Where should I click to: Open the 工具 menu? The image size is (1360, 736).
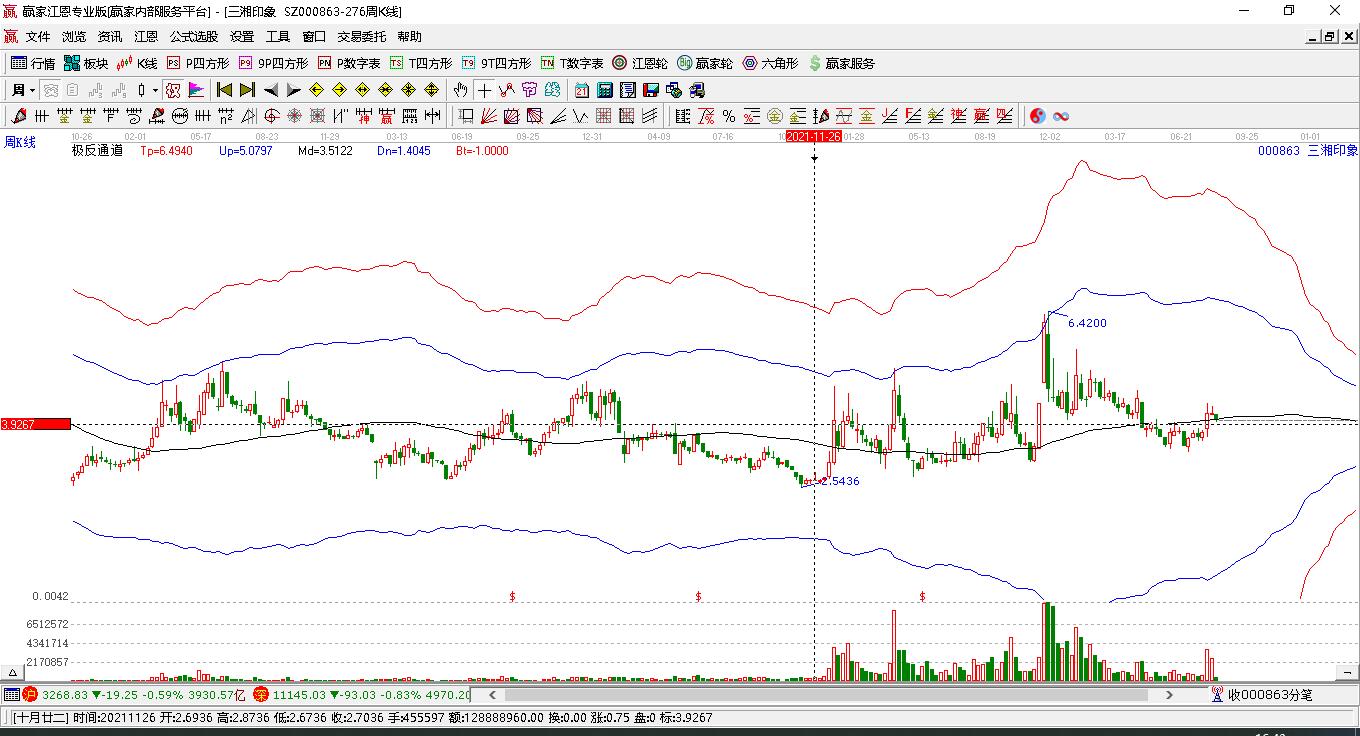click(x=278, y=37)
